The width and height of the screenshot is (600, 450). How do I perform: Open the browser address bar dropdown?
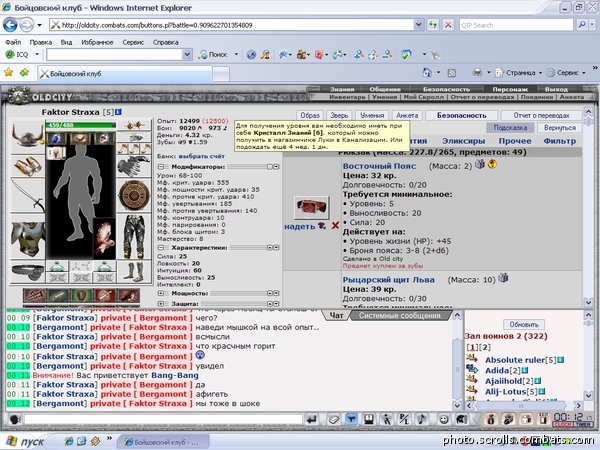(418, 25)
